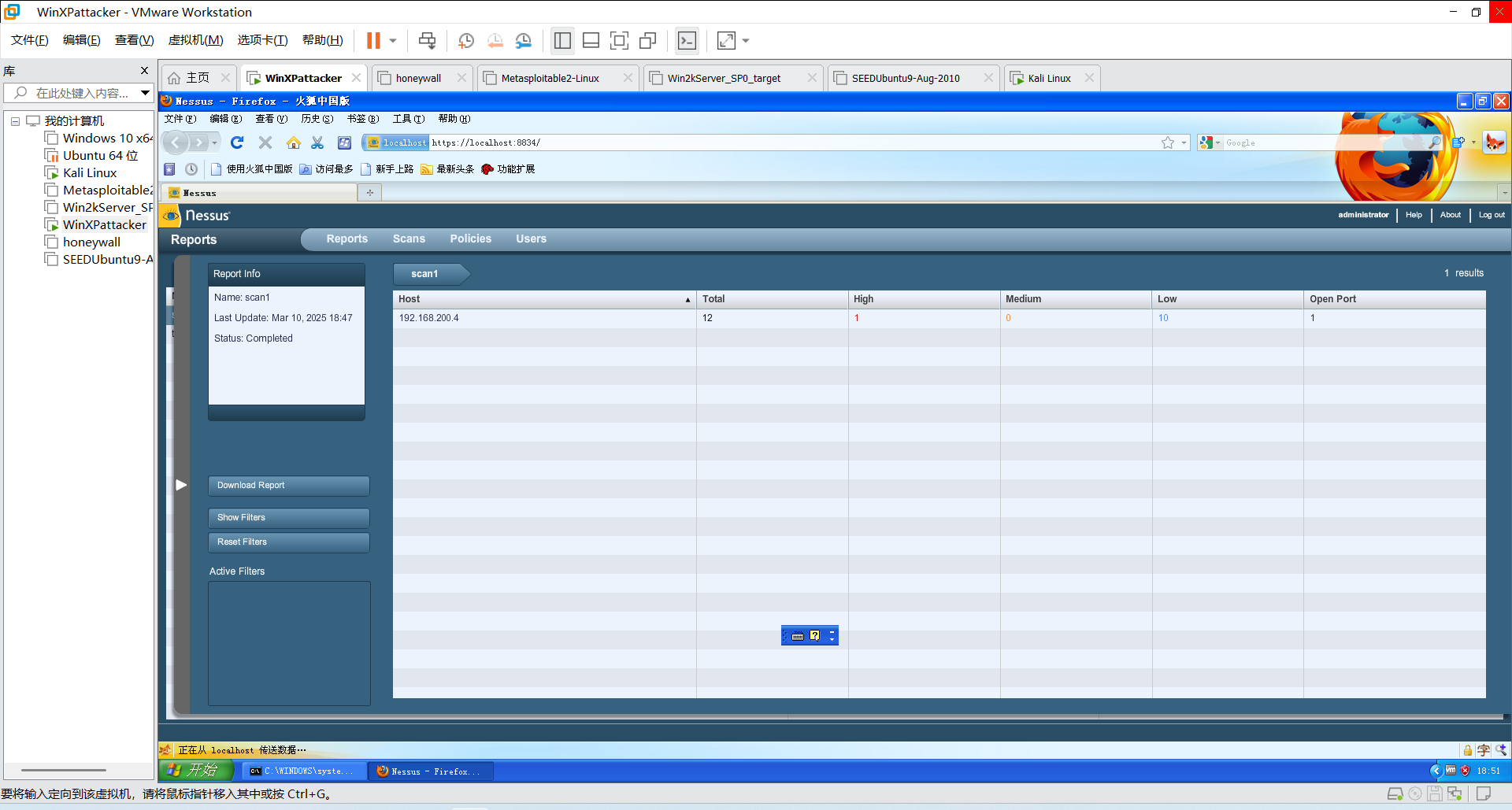
Task: Open the Firefox back/forward history dropdown
Action: pyautogui.click(x=215, y=142)
